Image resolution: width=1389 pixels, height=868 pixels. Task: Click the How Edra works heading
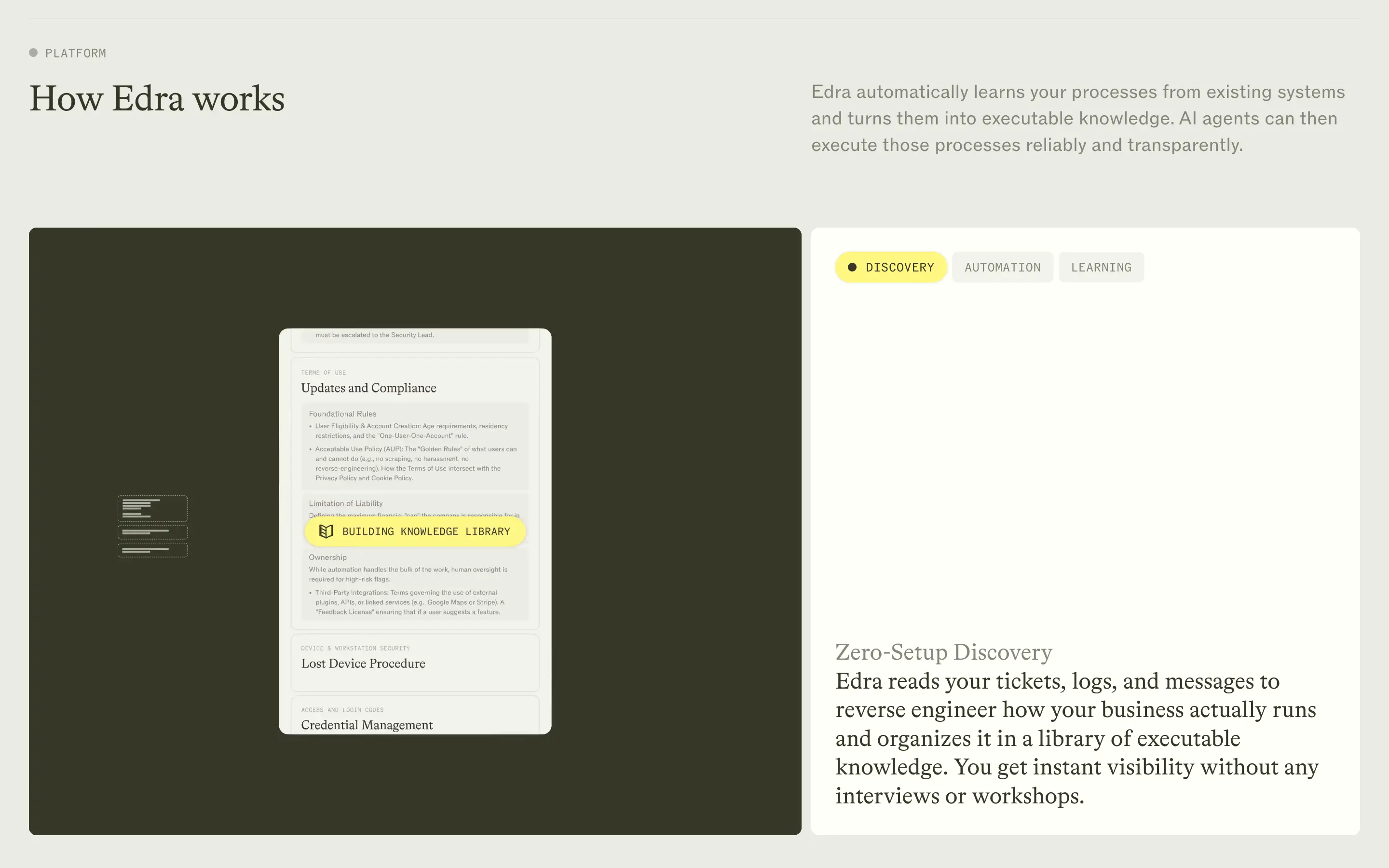157,98
